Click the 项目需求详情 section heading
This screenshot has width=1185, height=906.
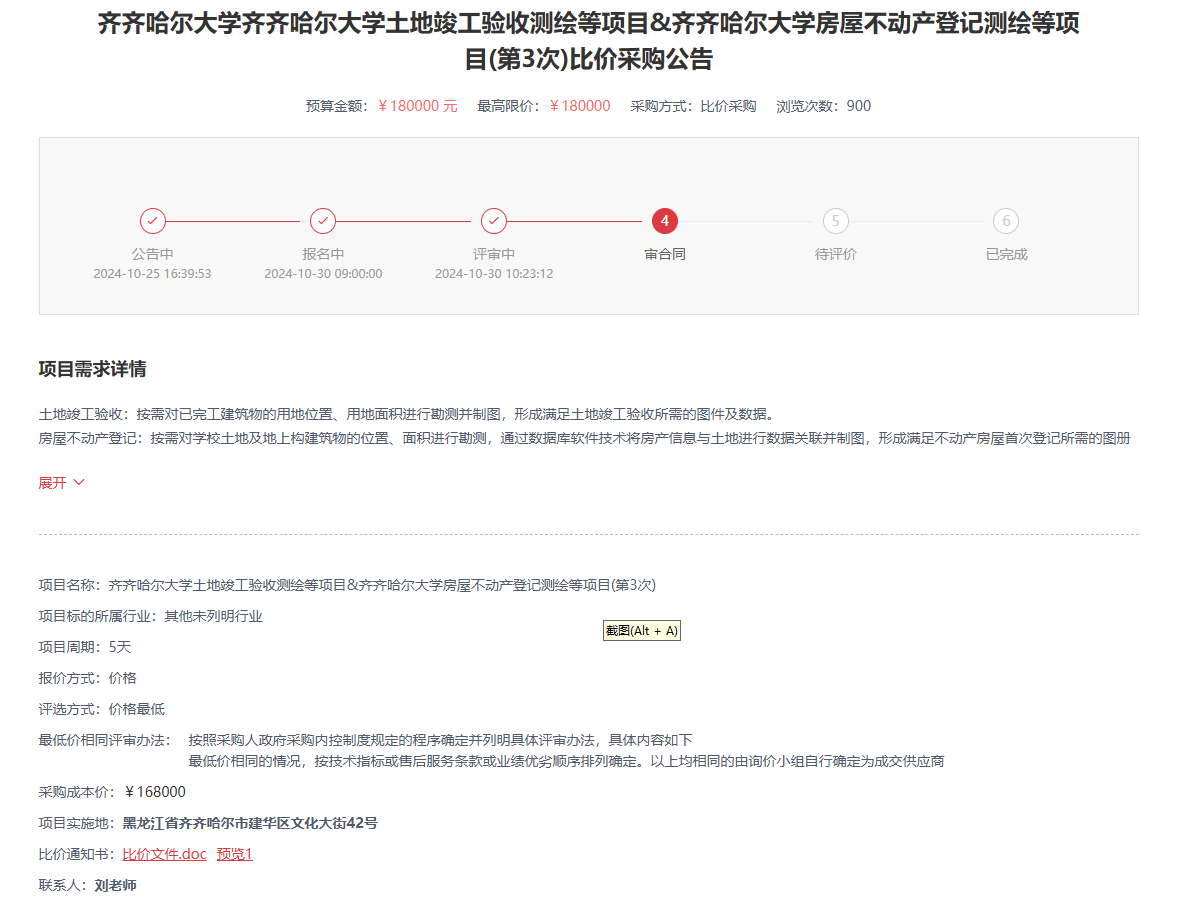[x=92, y=369]
